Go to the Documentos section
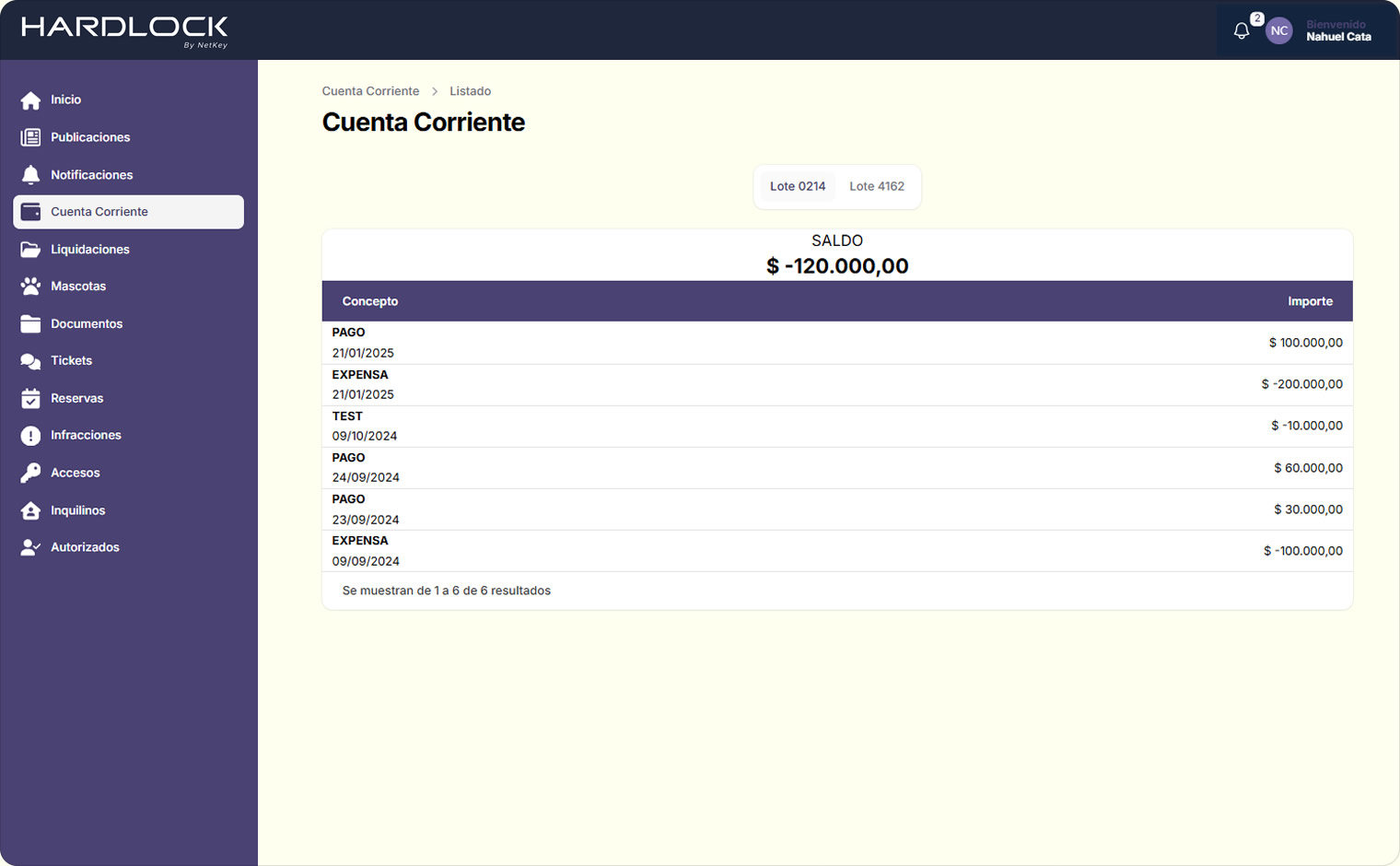 pyautogui.click(x=87, y=324)
